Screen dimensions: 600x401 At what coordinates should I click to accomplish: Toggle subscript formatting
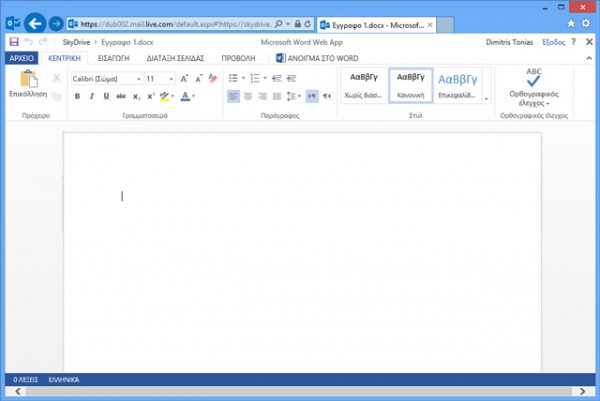coord(136,96)
